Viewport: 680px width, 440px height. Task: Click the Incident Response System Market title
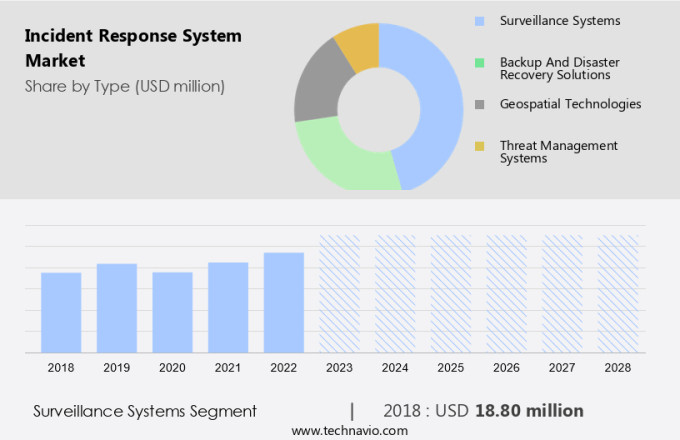point(133,48)
